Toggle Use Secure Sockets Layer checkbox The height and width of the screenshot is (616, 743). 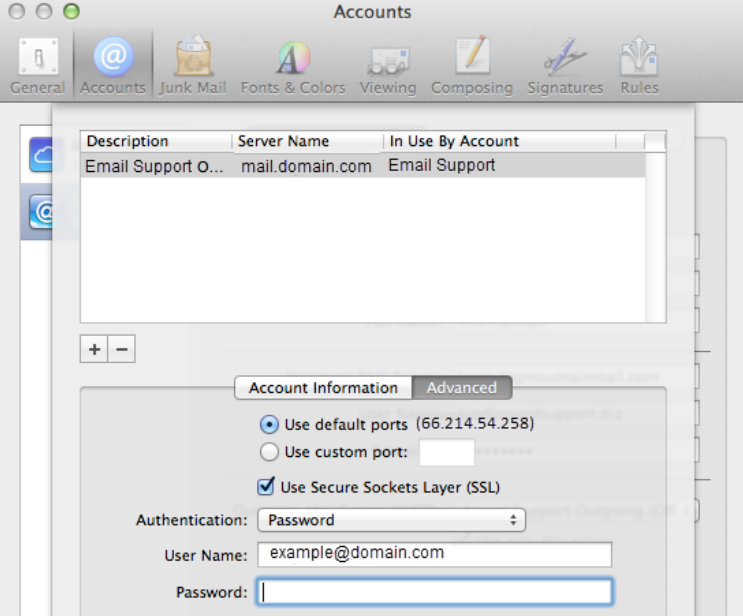[267, 487]
